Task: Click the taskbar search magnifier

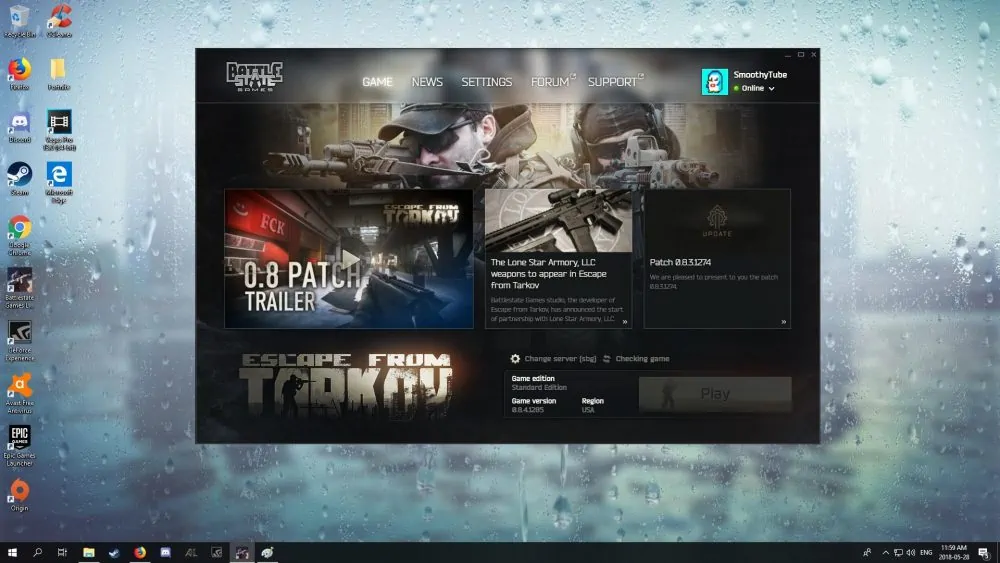Action: (37, 552)
